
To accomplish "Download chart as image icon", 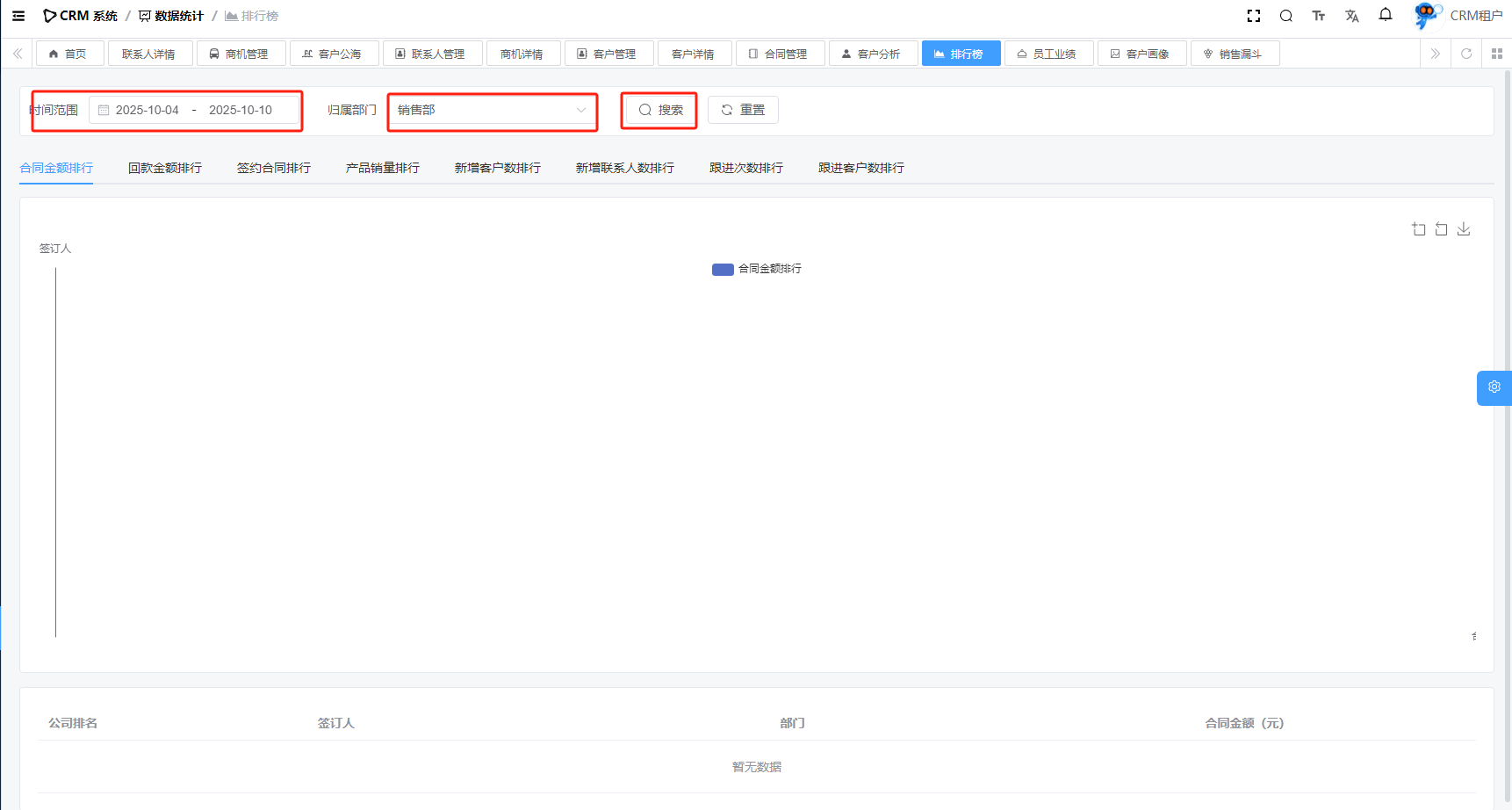I will (1463, 229).
